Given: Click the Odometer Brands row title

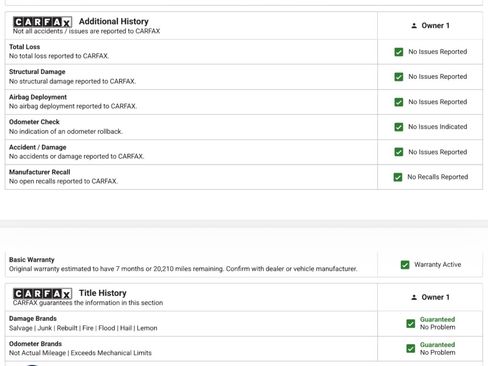Looking at the screenshot, I should tap(35, 344).
